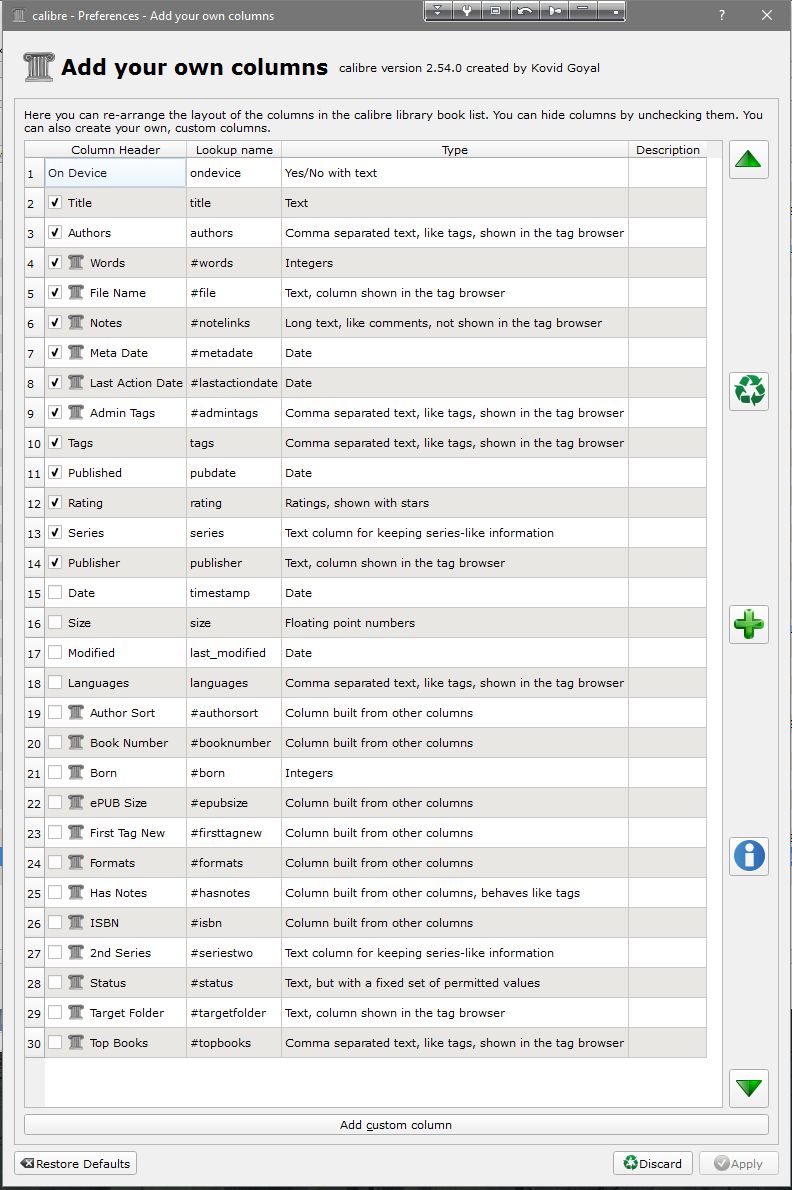The width and height of the screenshot is (792, 1190).
Task: Select the Has Notes column header cell
Action: (115, 892)
